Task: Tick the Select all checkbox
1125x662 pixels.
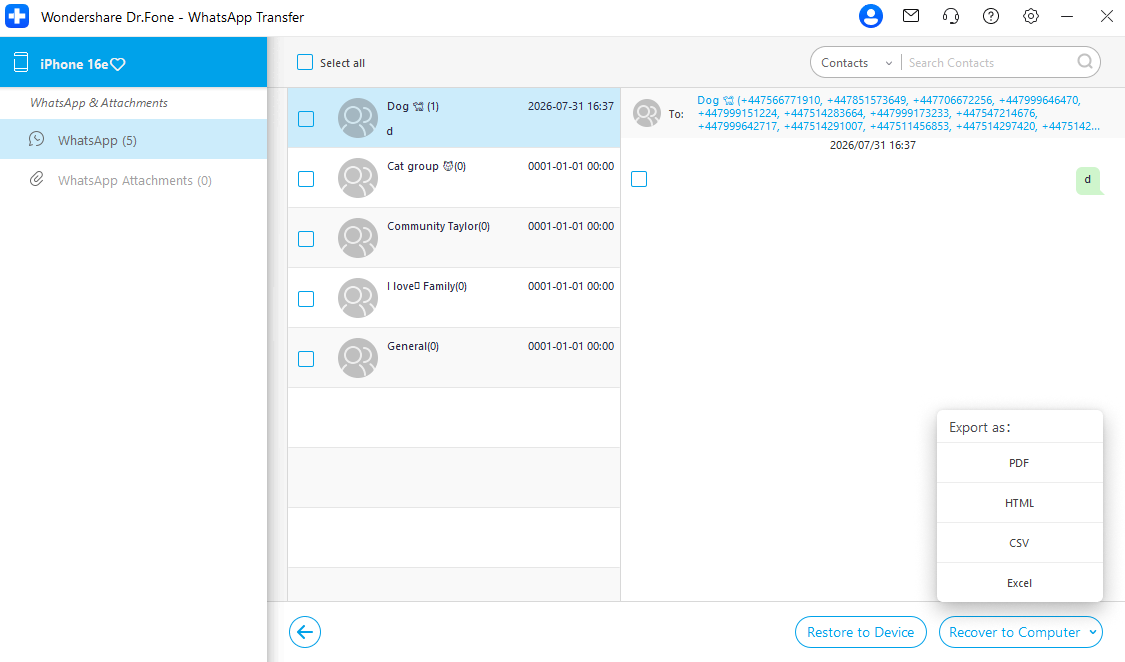Action: click(x=305, y=62)
